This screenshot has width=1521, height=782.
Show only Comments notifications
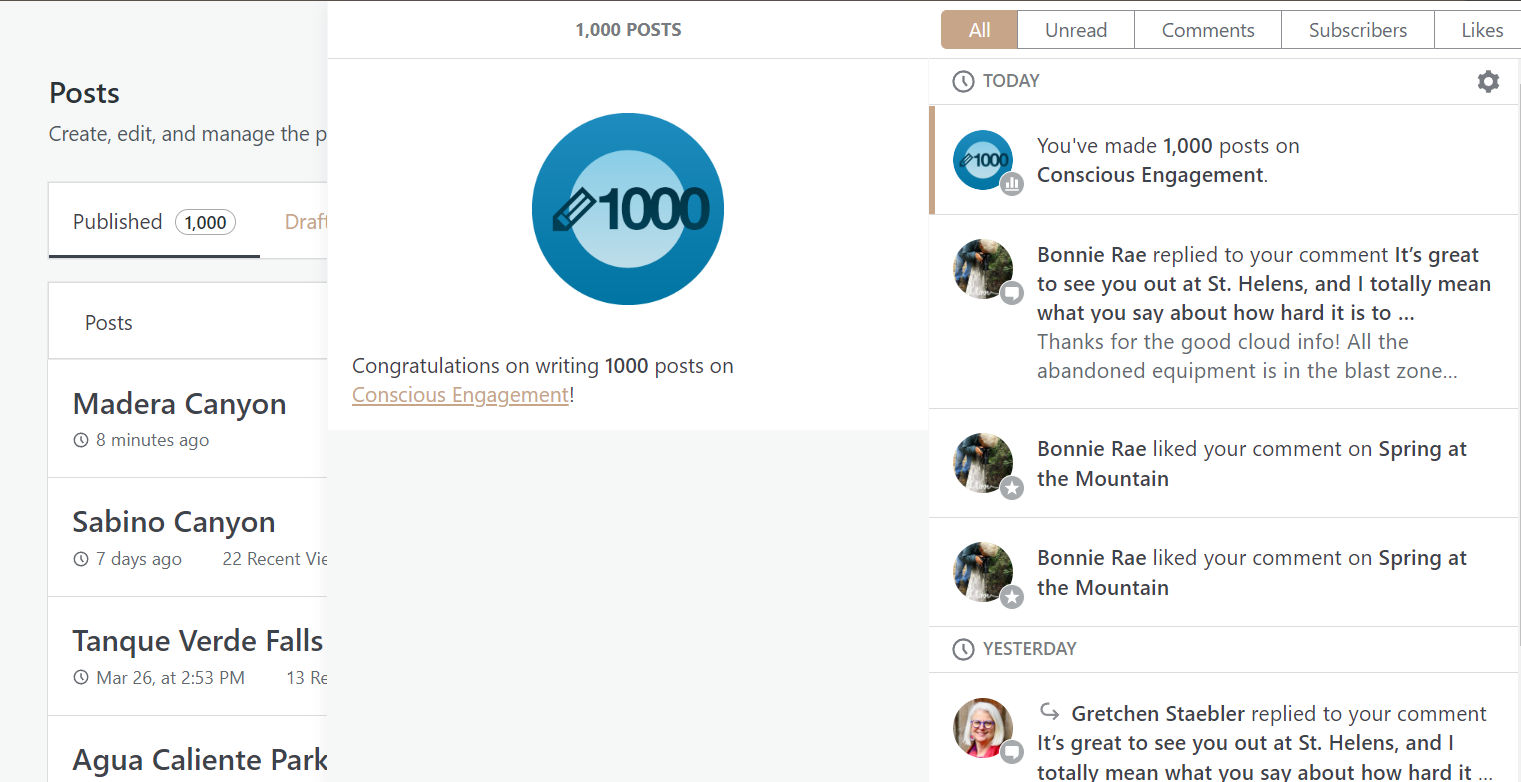point(1207,30)
